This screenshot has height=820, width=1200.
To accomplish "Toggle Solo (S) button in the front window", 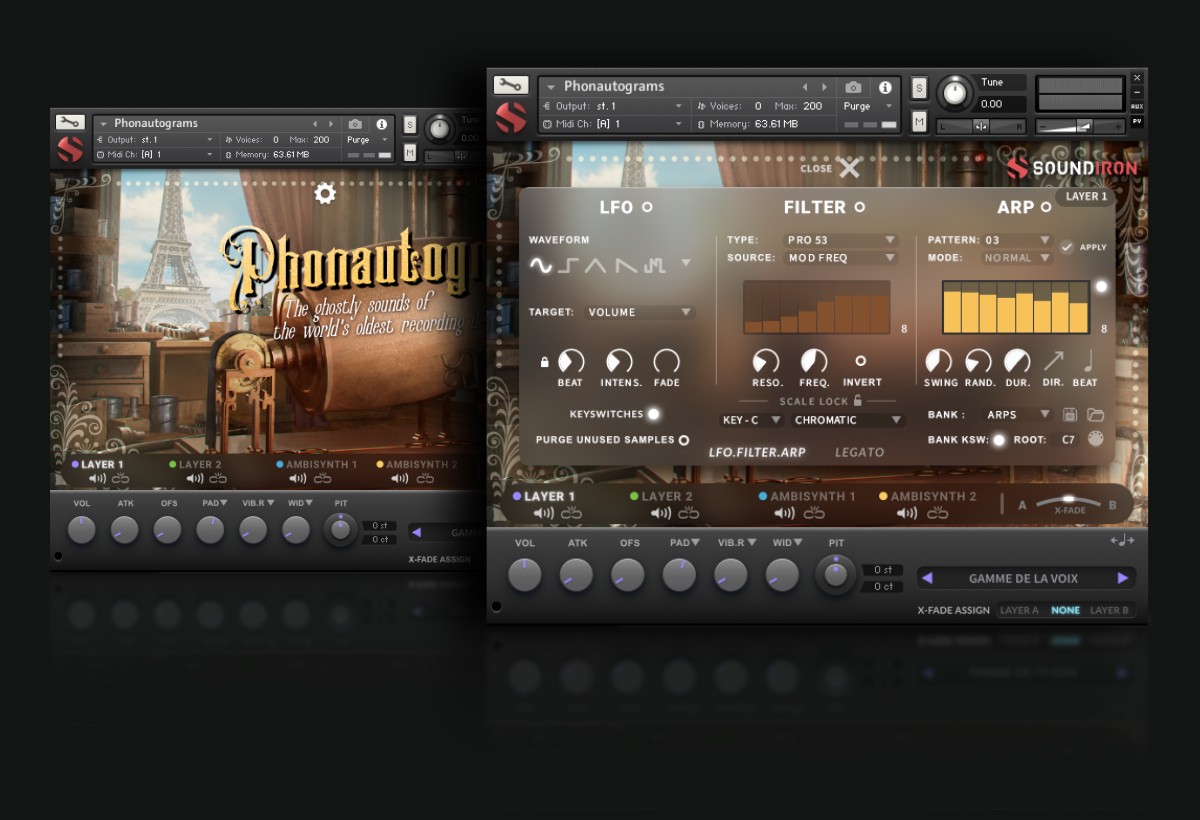I will point(919,88).
